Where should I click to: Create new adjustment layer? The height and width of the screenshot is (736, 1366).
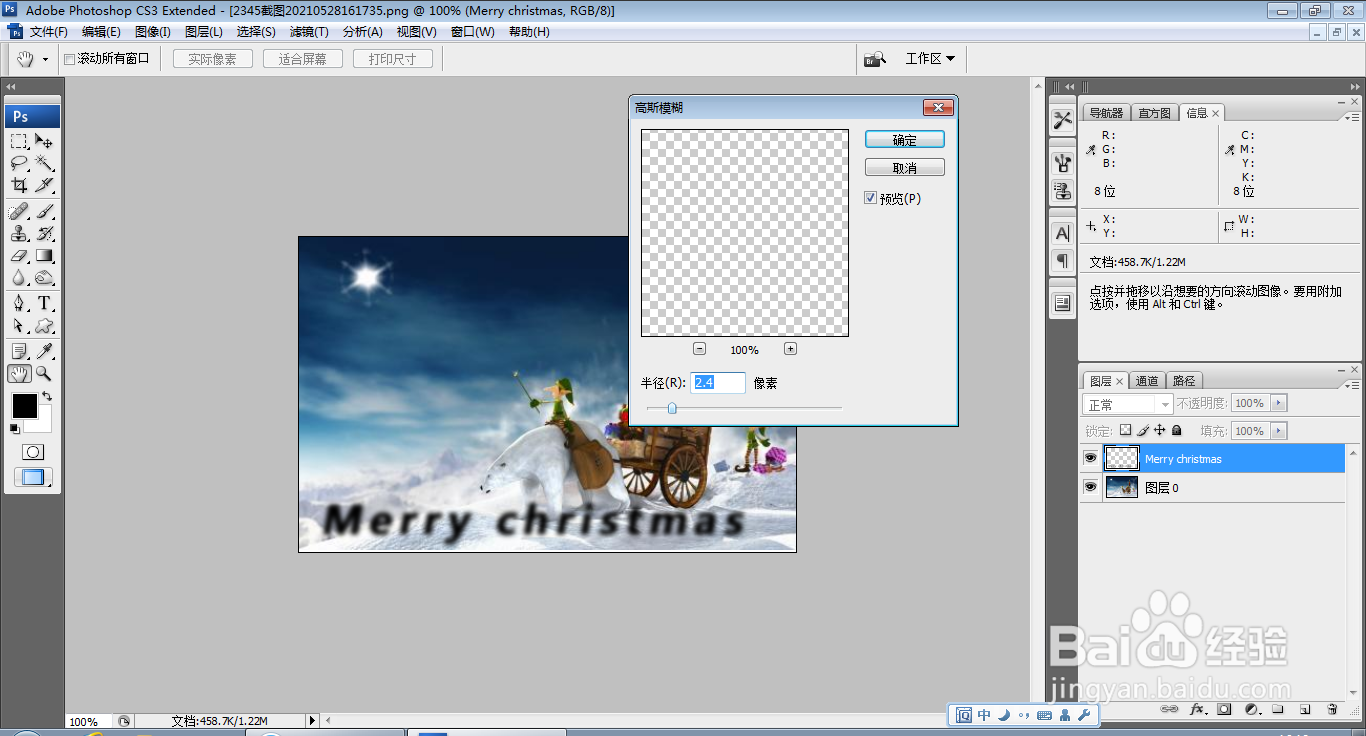point(1251,709)
